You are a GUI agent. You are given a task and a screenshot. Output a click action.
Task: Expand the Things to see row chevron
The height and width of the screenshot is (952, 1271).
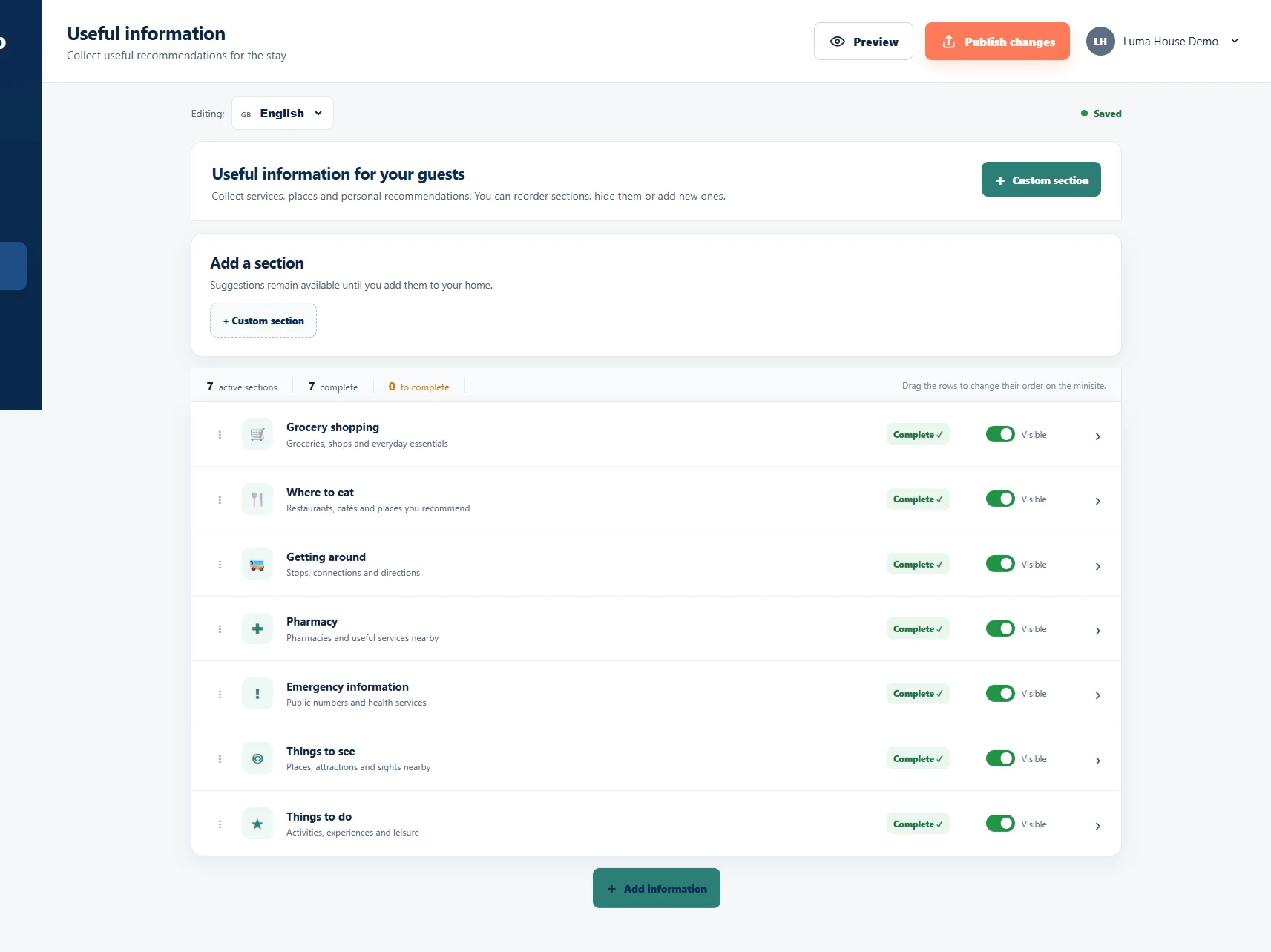coord(1097,761)
